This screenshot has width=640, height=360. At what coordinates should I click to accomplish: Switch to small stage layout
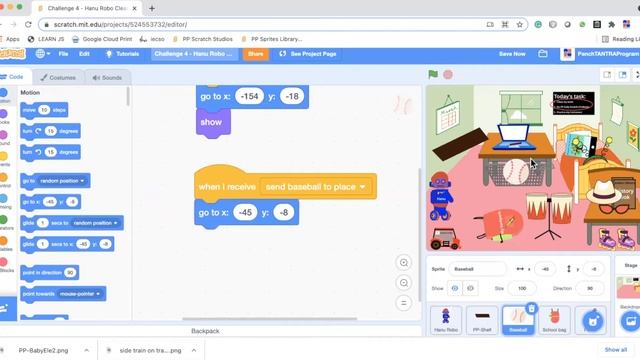[x=607, y=75]
